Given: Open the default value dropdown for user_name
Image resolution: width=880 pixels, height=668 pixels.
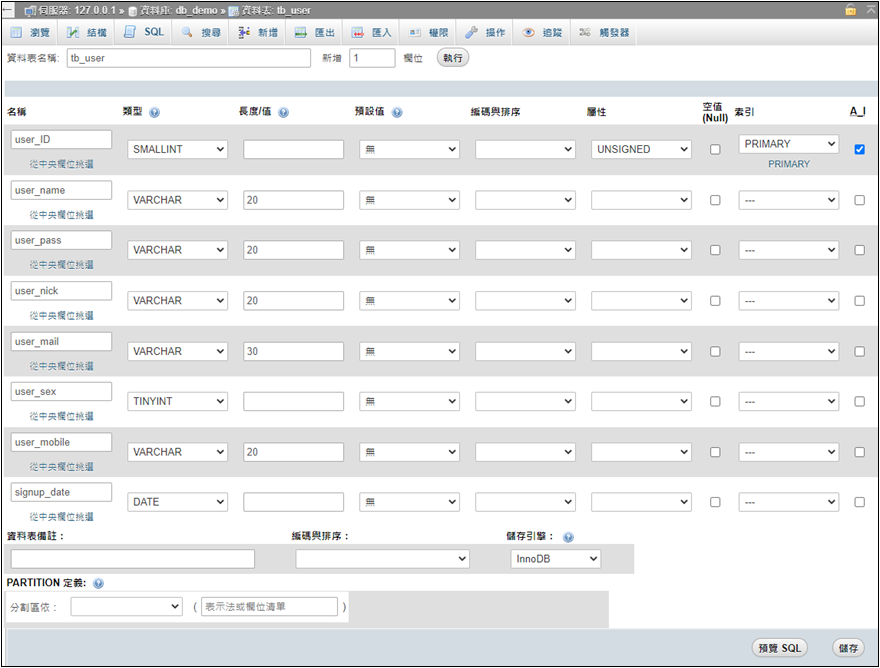Looking at the screenshot, I should click(409, 200).
